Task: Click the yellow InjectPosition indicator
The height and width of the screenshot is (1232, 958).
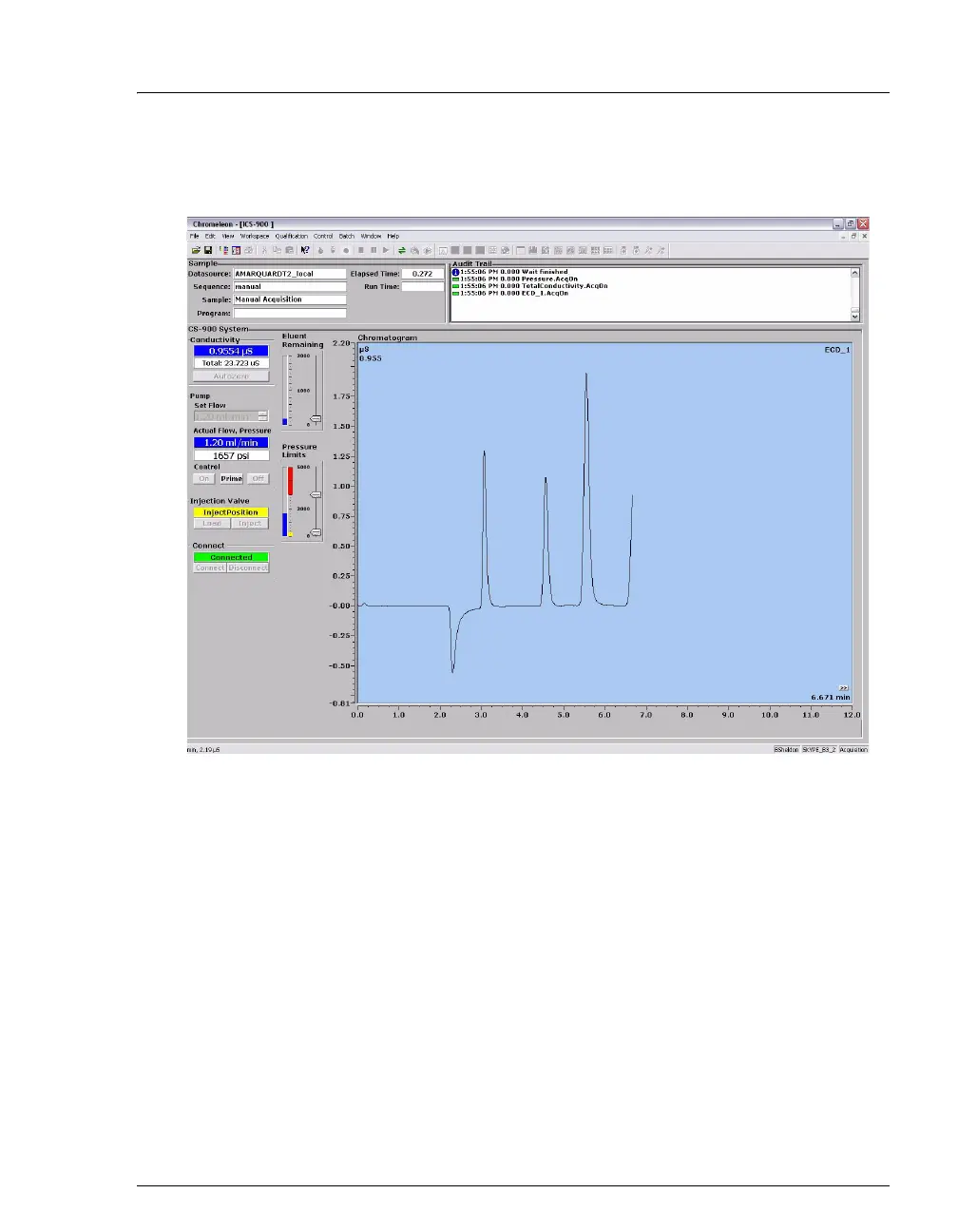Action: coord(231,512)
